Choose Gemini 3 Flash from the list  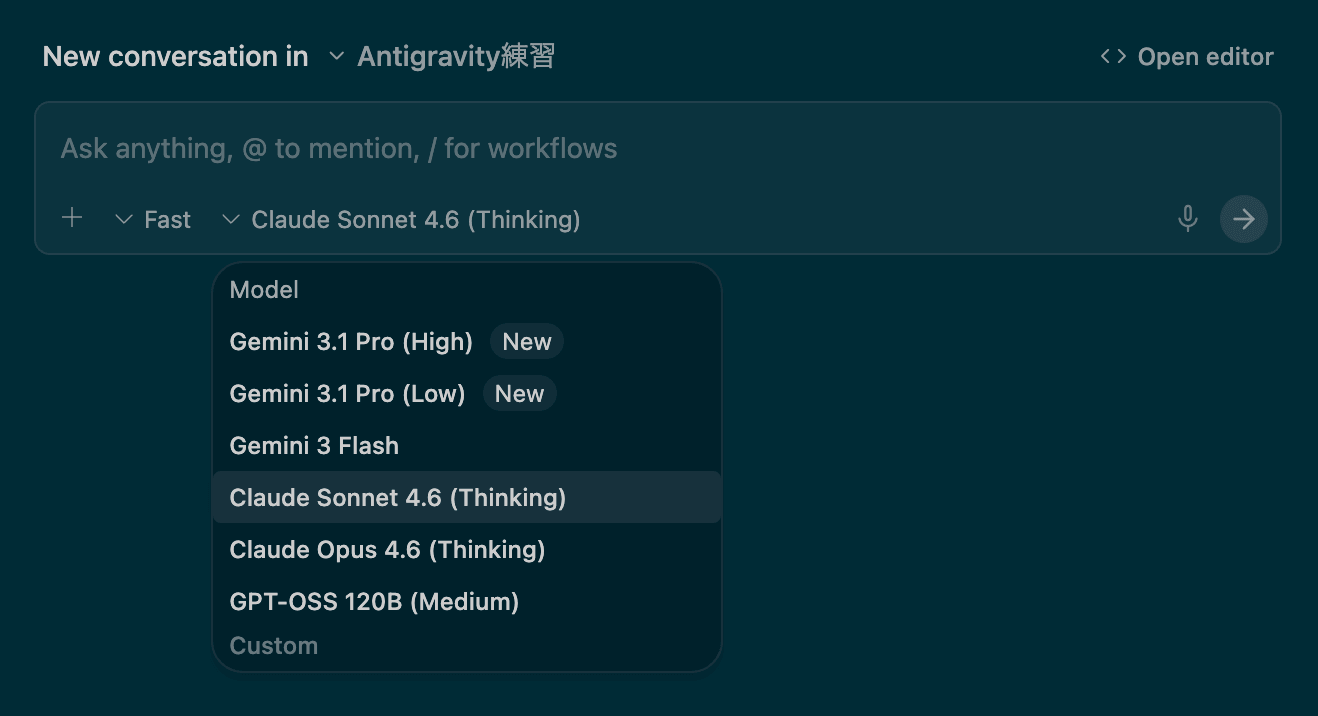[314, 446]
